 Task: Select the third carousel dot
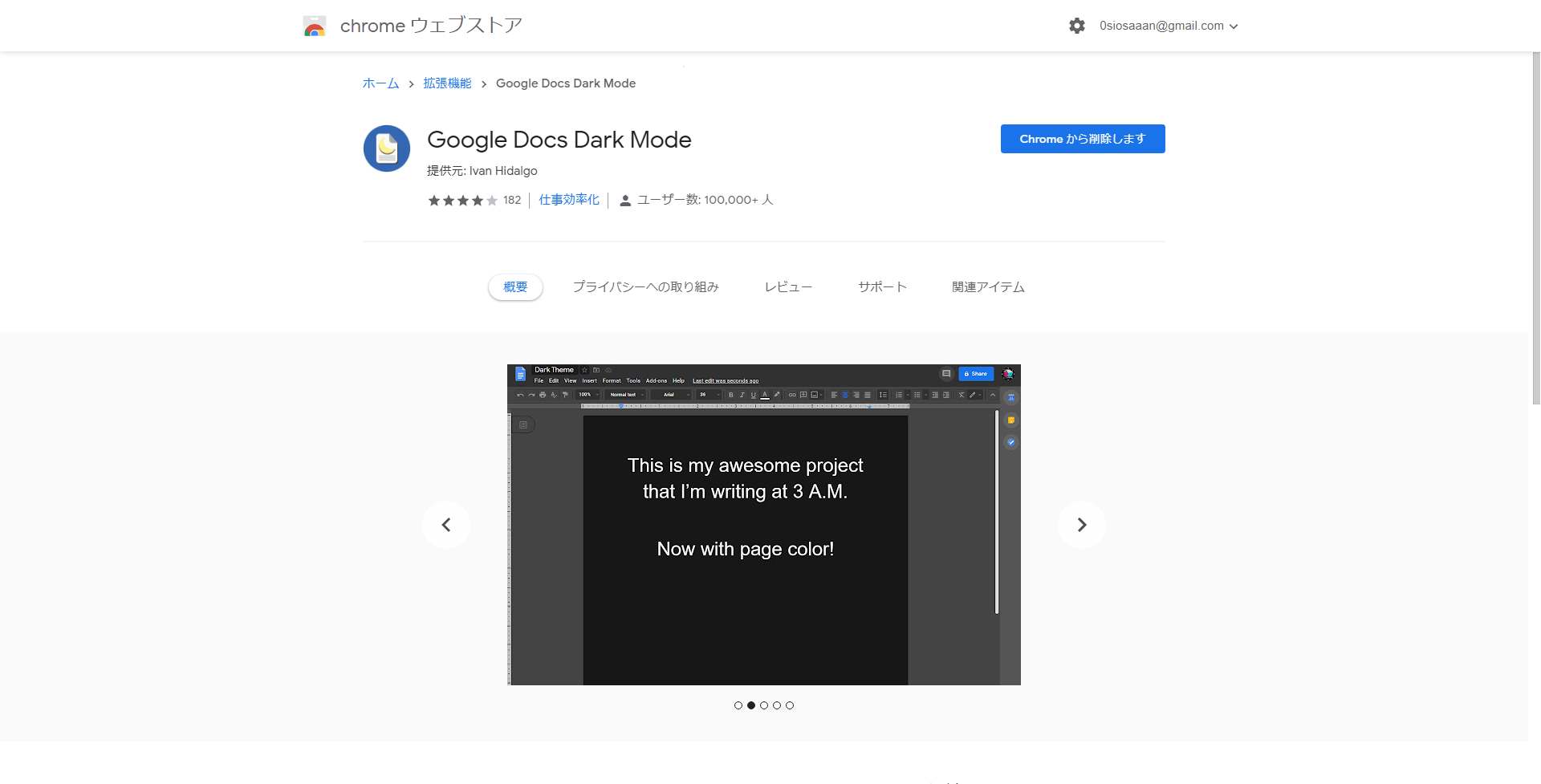pyautogui.click(x=764, y=705)
